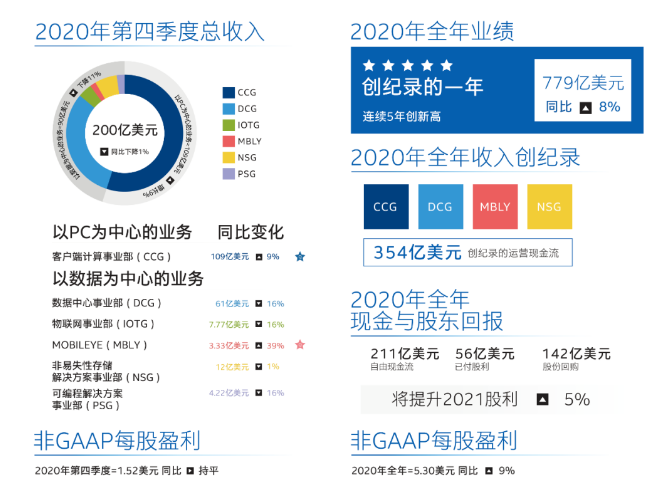The height and width of the screenshot is (494, 663).
Task: Click the yellow NSG donut segment
Action: click(109, 86)
